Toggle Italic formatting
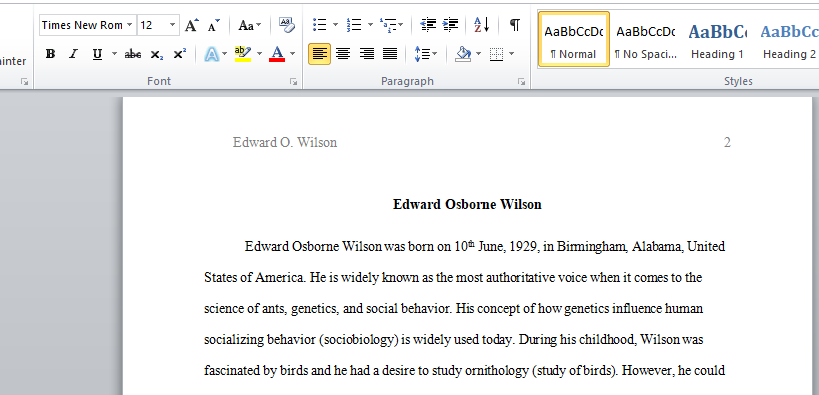 tap(73, 53)
